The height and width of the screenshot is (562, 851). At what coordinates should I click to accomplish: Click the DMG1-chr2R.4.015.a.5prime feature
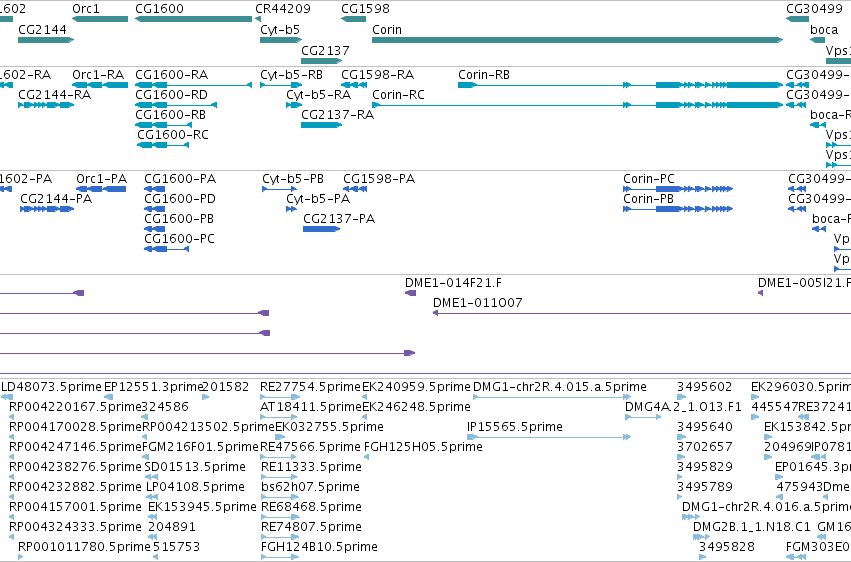(552, 397)
